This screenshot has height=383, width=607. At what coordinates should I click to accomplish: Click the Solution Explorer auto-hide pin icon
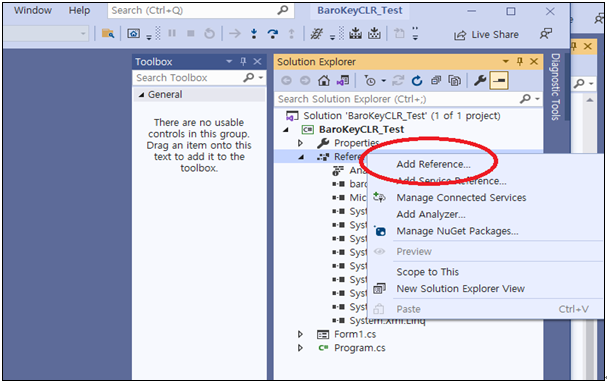click(520, 62)
